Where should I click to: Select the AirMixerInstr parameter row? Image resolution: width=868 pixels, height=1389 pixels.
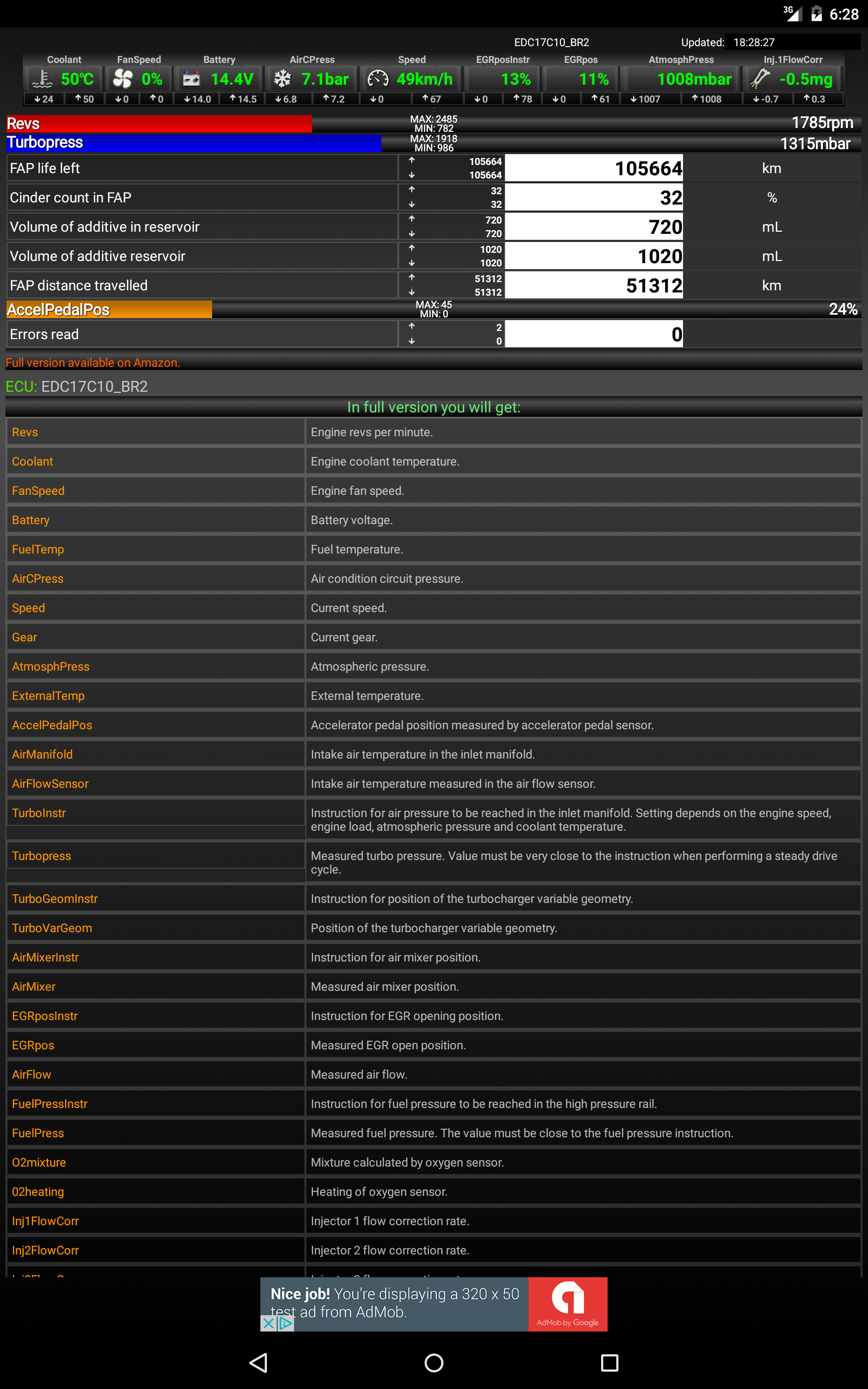click(434, 957)
